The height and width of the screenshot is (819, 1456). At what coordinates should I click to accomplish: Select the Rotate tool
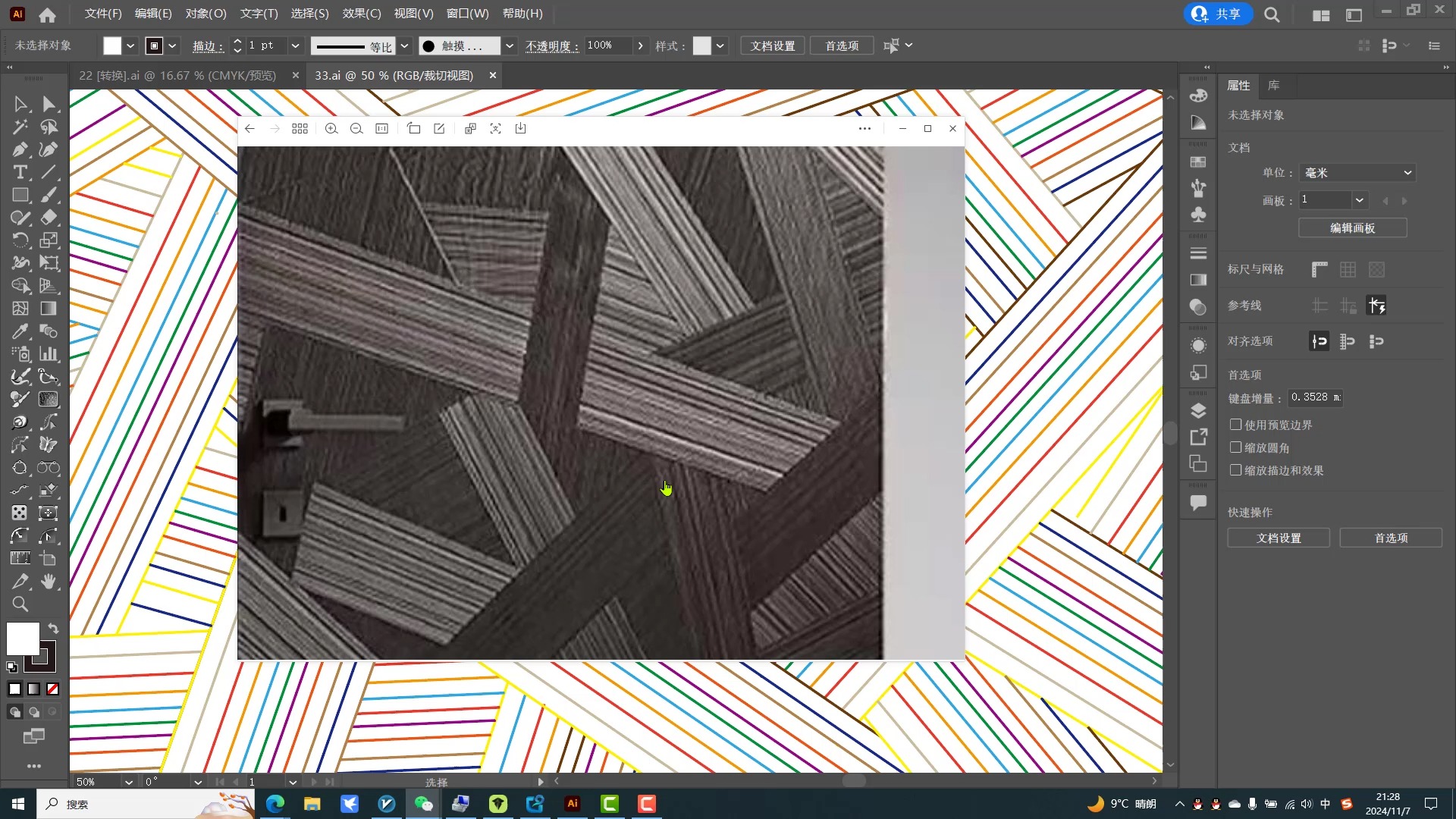pos(20,240)
